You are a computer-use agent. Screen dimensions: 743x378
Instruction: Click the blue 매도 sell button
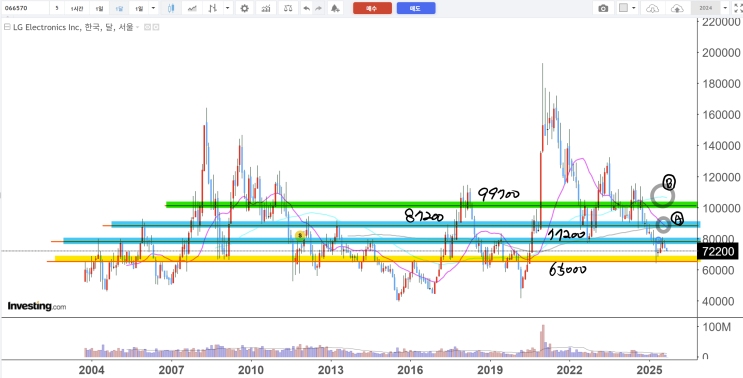416,8
